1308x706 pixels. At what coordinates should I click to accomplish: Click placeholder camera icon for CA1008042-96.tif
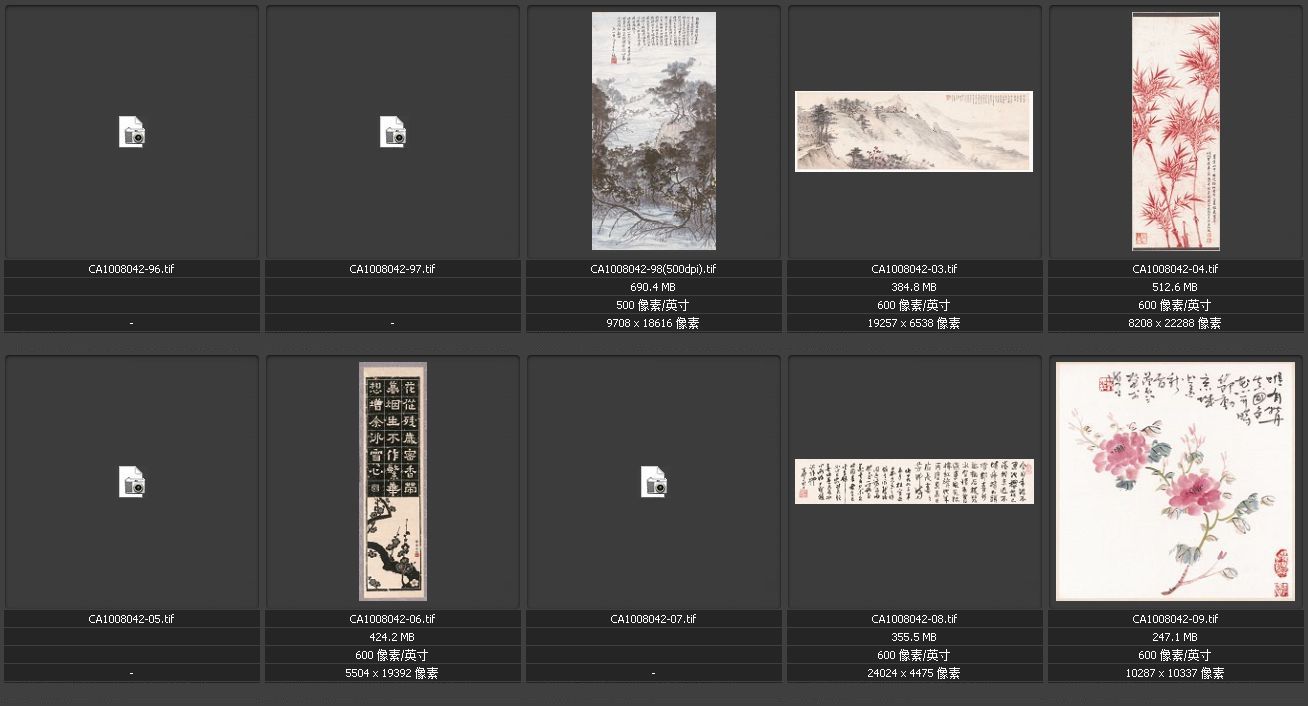click(132, 132)
